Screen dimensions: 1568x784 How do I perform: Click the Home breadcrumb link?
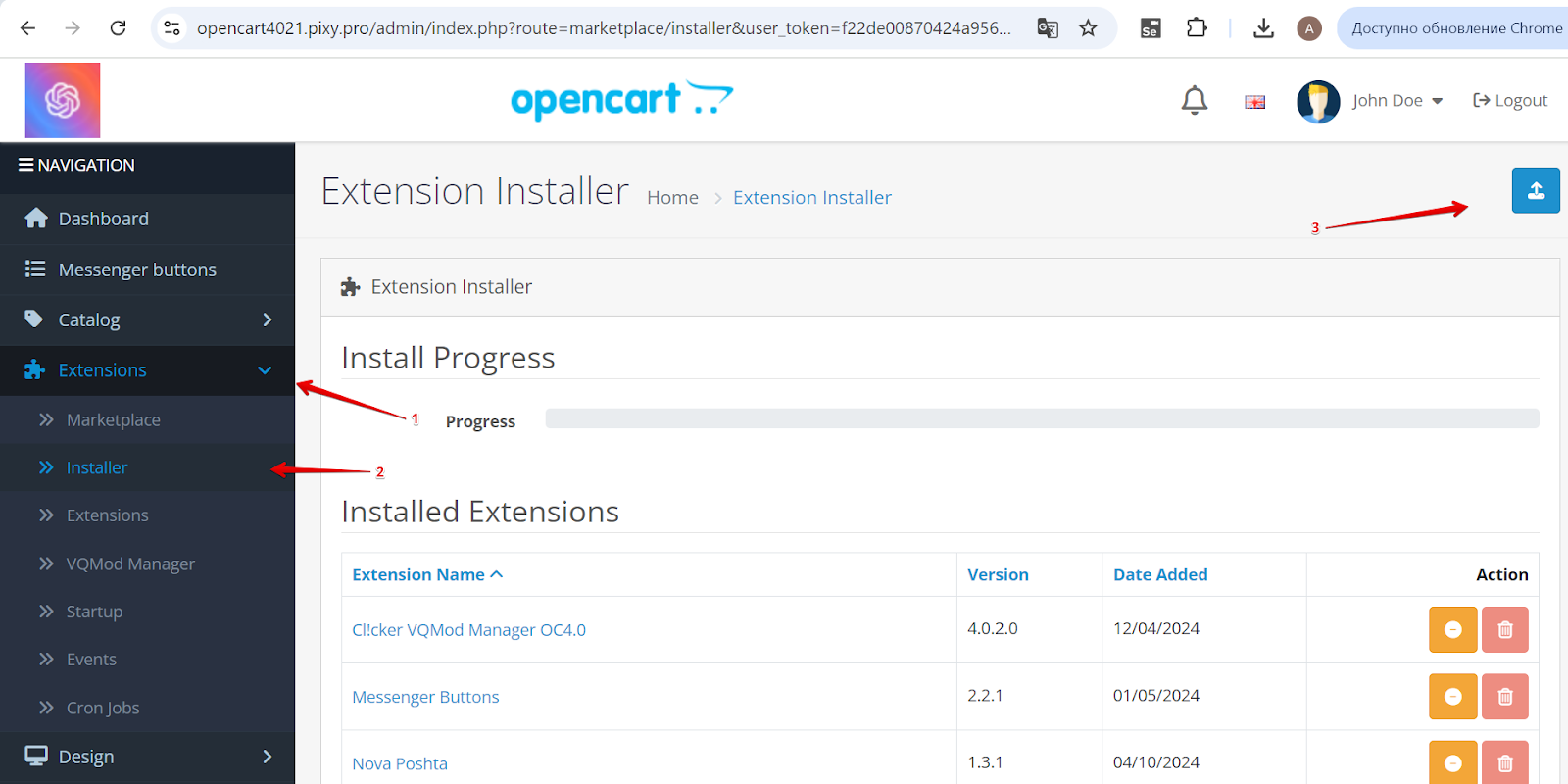[x=672, y=198]
